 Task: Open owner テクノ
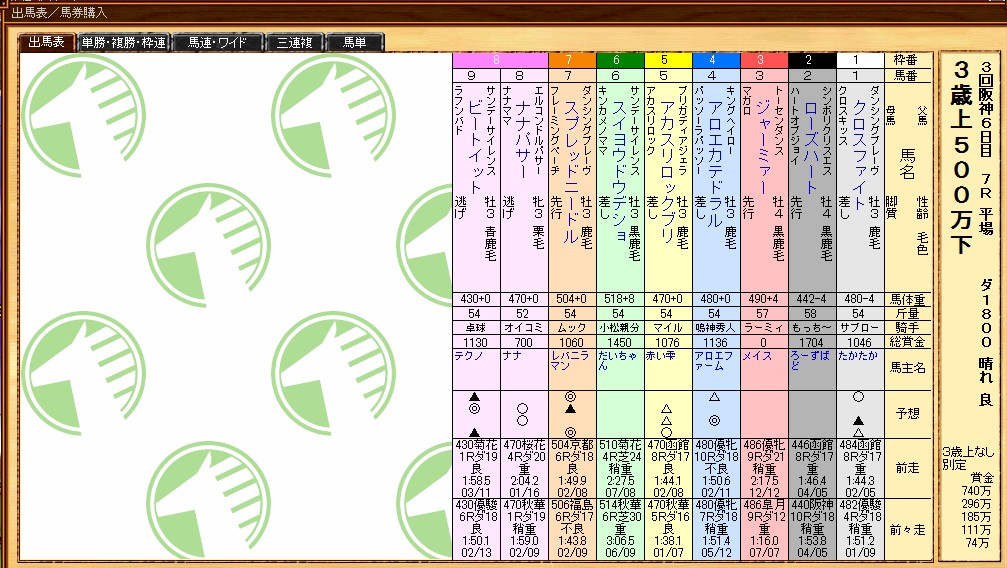pyautogui.click(x=468, y=356)
